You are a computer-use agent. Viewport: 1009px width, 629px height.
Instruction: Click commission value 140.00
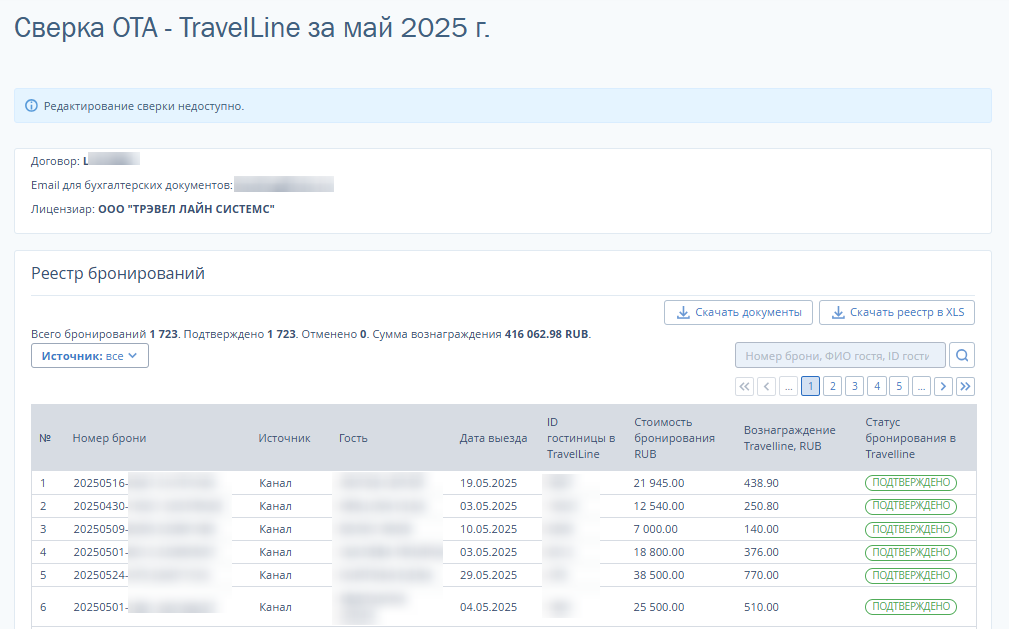coord(761,529)
